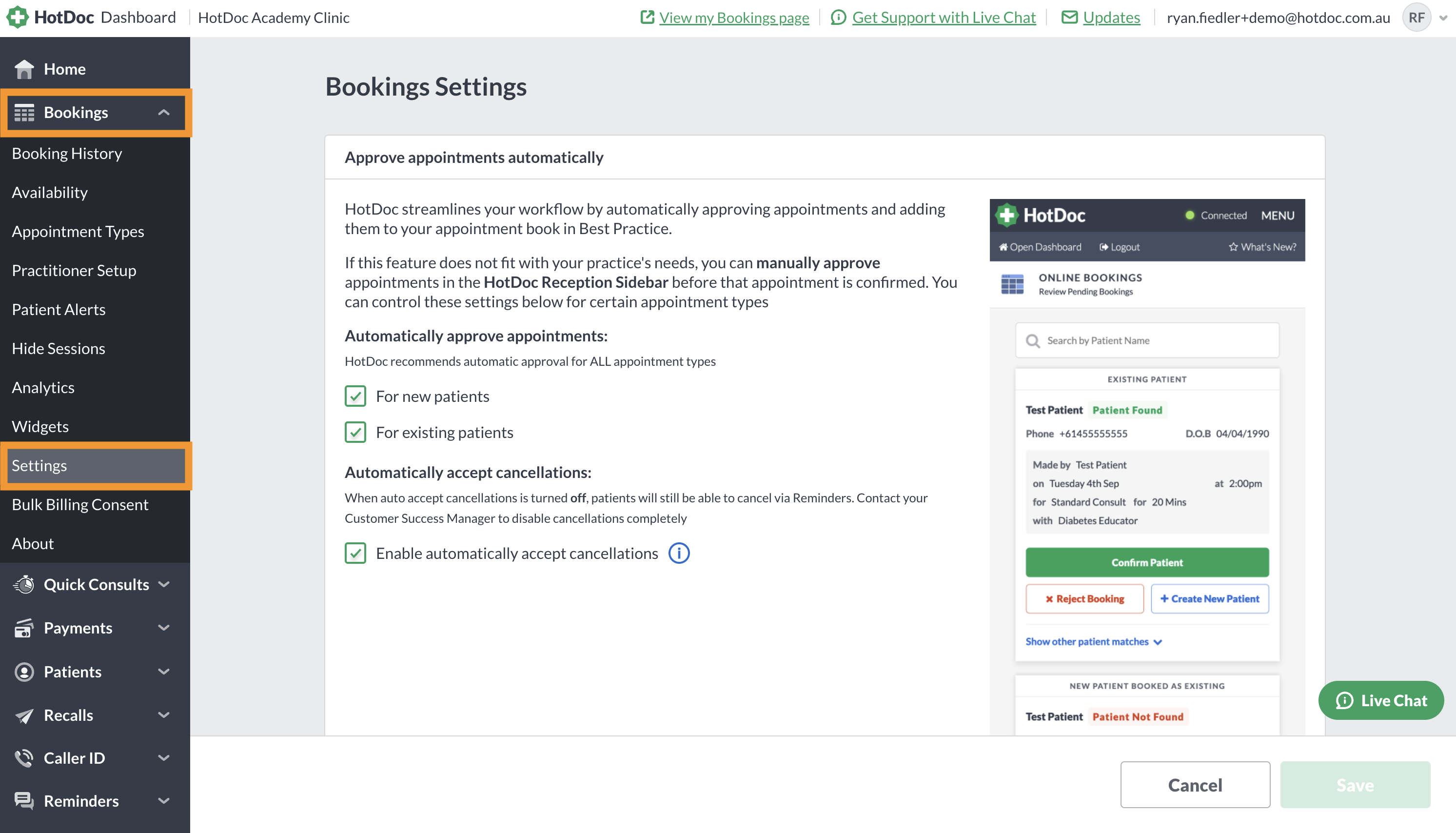Click the Home house icon in sidebar
This screenshot has width=1456, height=833.
point(24,69)
